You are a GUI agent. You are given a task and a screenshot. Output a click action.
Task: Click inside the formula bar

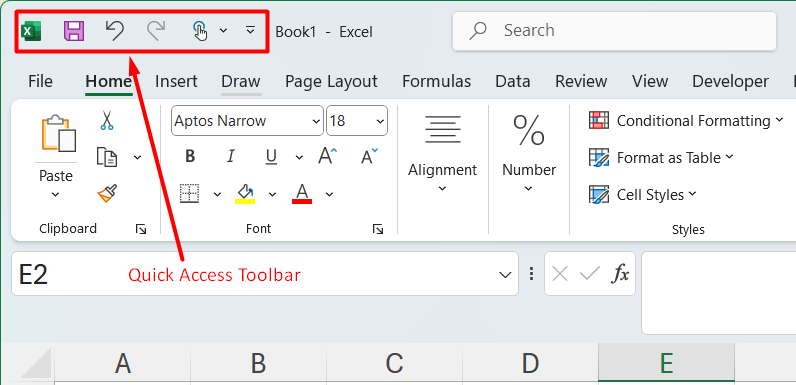pyautogui.click(x=718, y=293)
